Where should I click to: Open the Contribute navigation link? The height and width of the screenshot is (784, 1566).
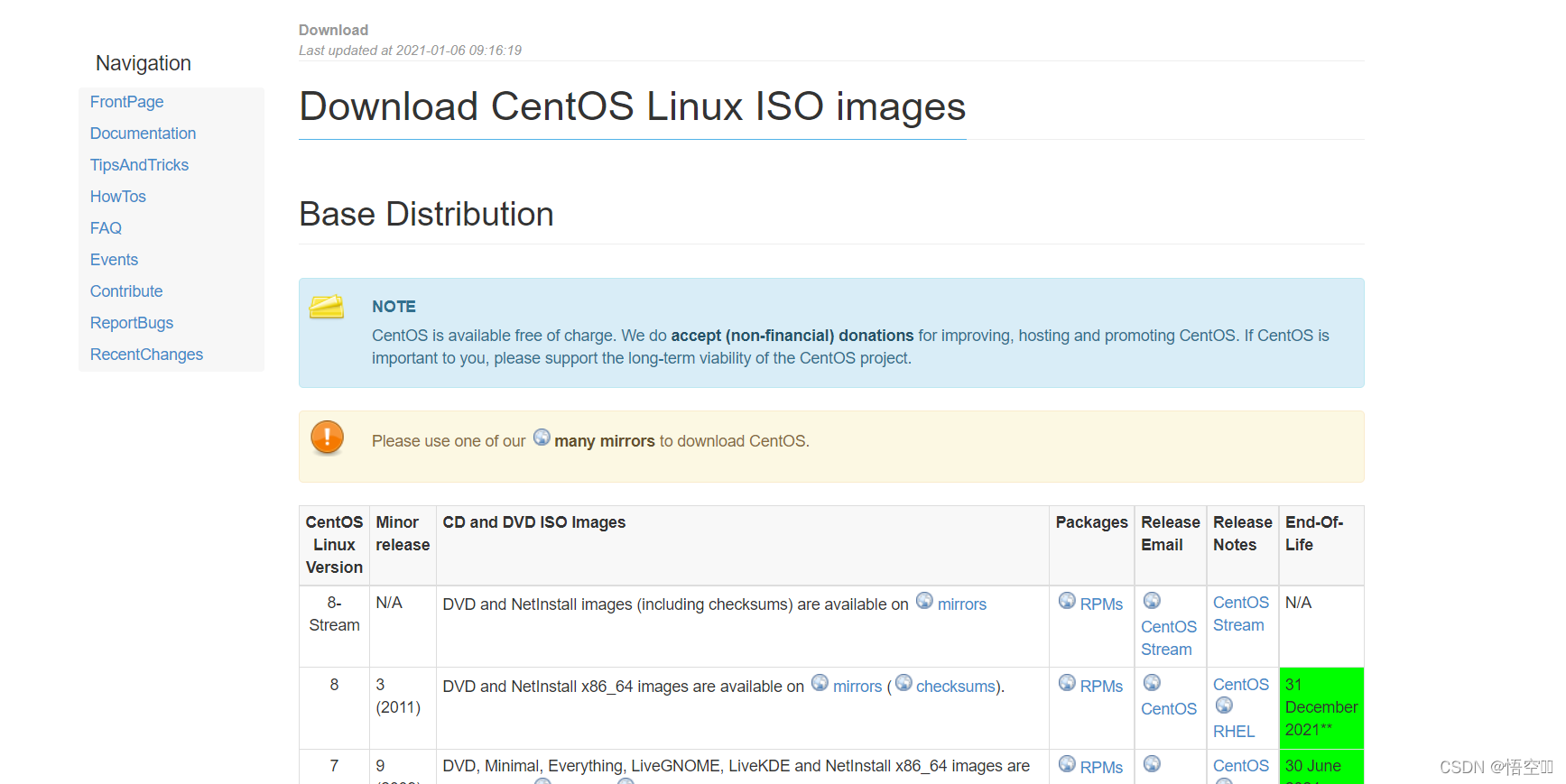(126, 291)
